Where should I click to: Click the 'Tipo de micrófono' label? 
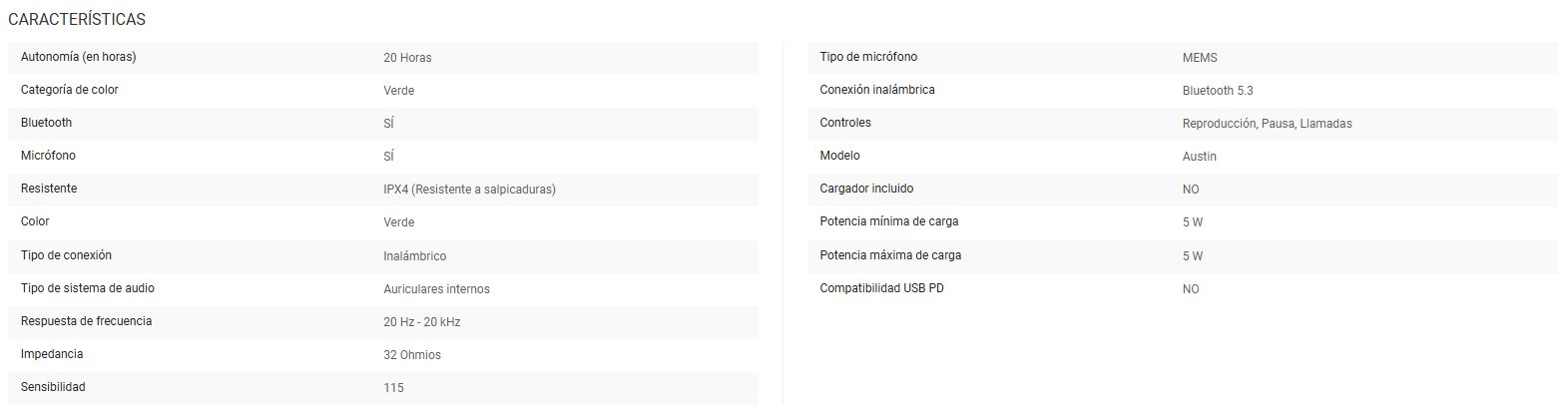[867, 57]
